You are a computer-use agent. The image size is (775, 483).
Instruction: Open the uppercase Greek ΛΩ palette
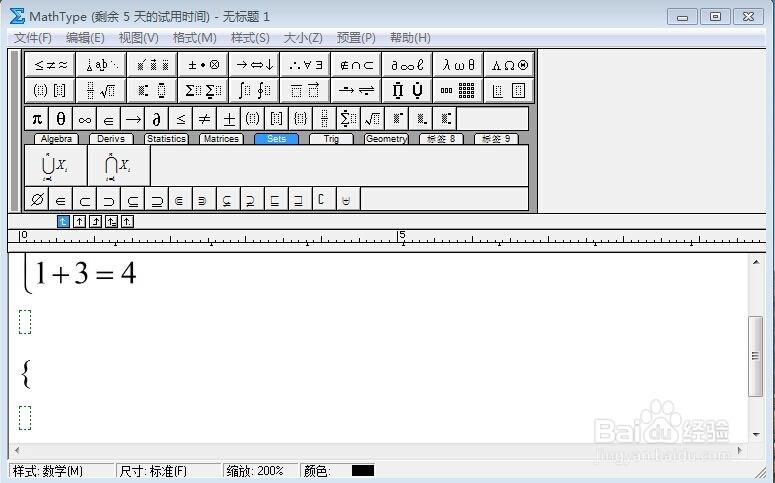click(509, 65)
